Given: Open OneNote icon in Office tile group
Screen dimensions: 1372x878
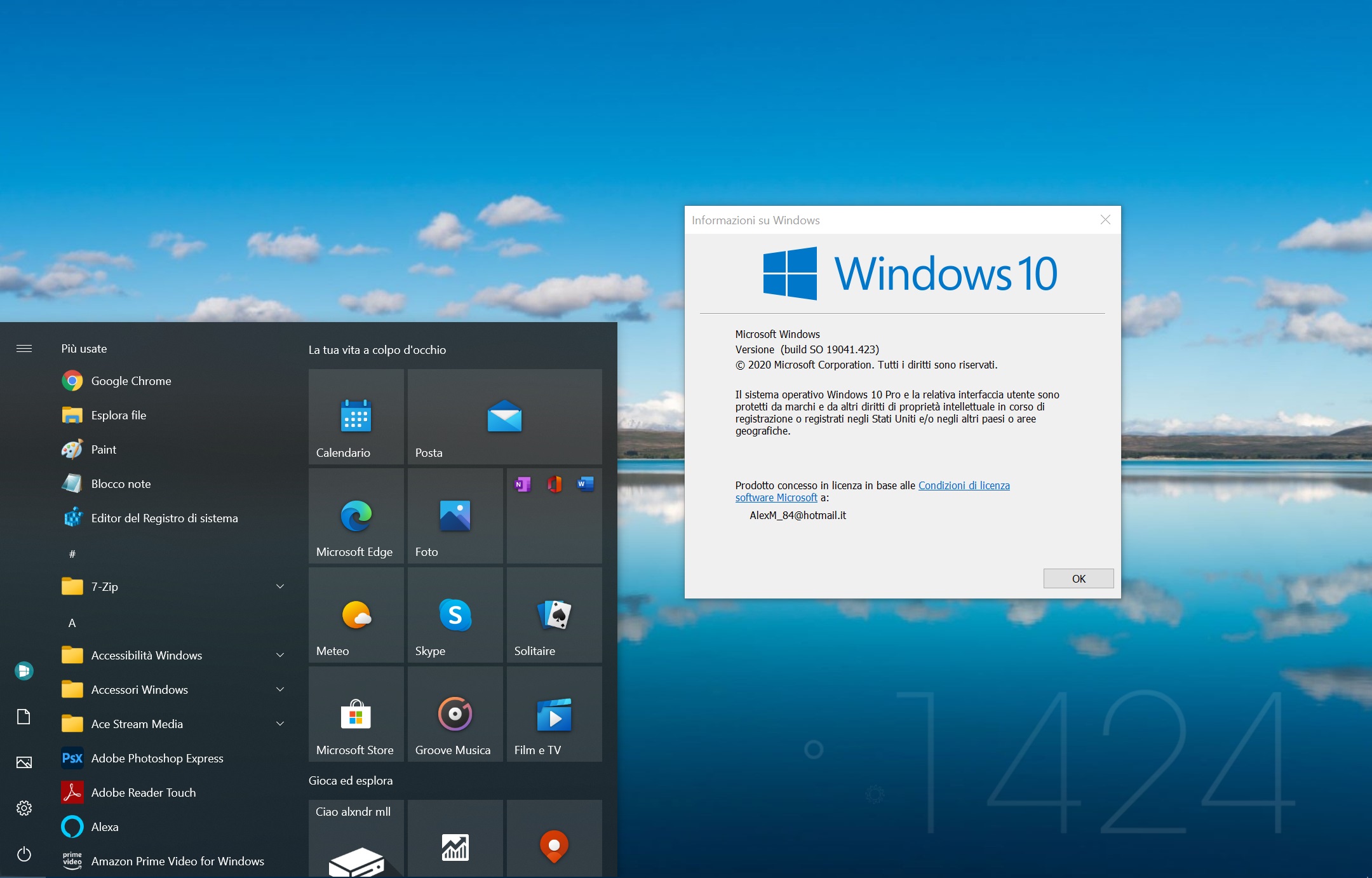Looking at the screenshot, I should coord(523,485).
